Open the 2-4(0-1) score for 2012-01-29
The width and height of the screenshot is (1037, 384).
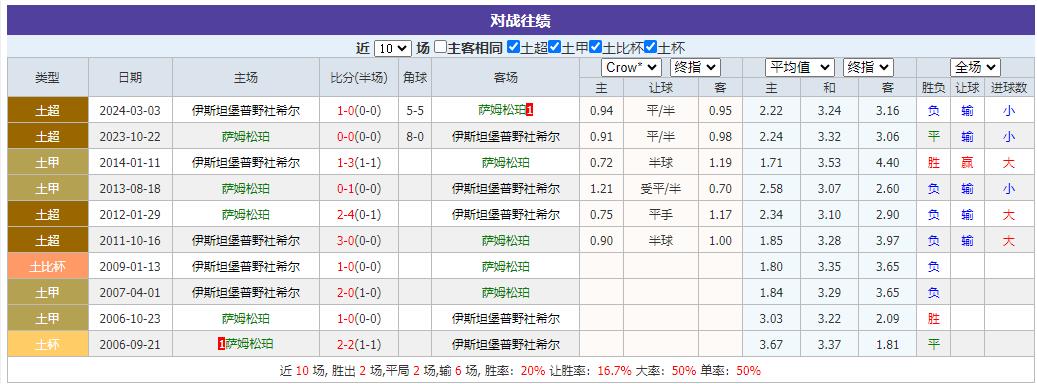click(x=359, y=215)
